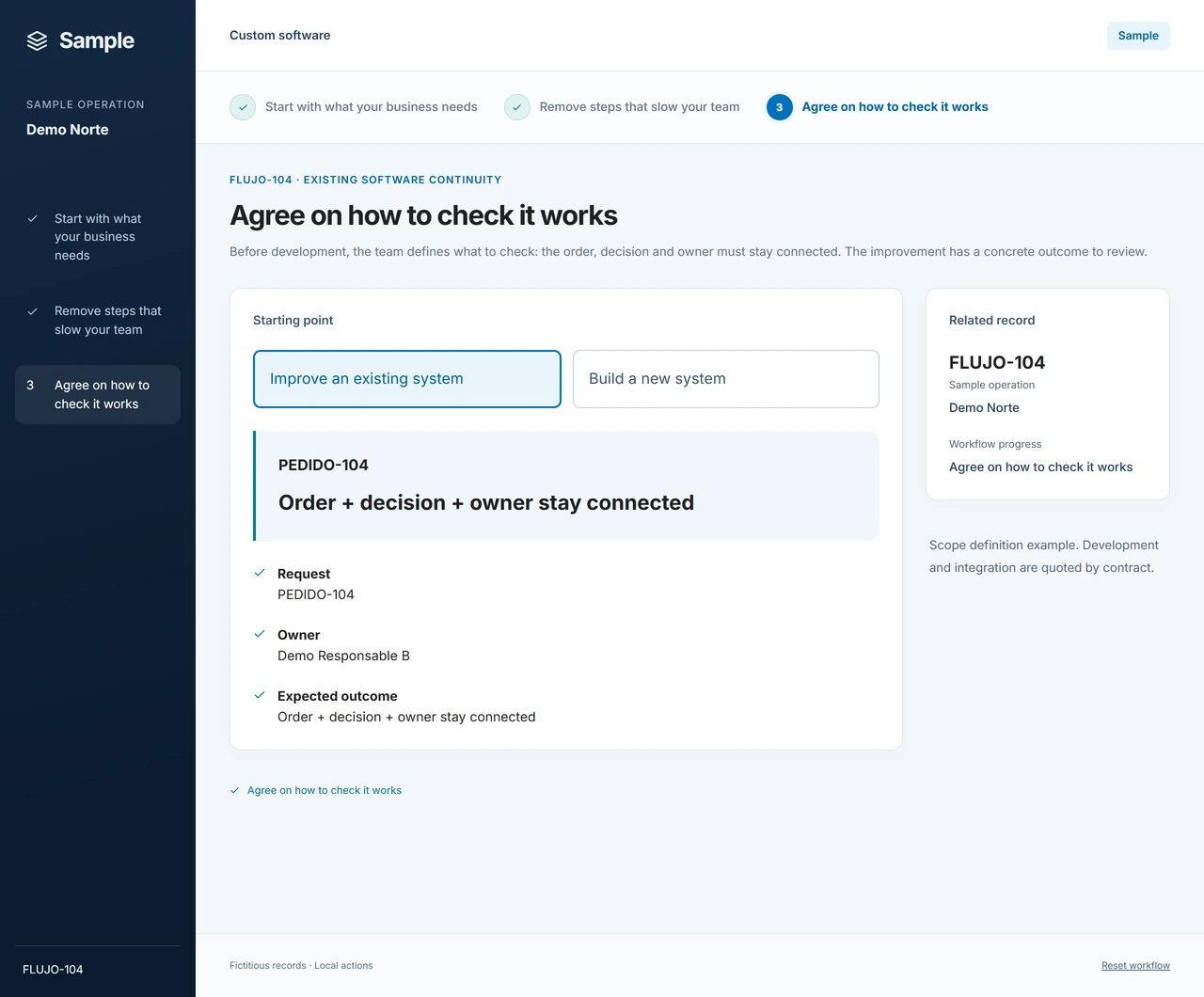1204x997 pixels.
Task: Click 'Order + decision + owner stay connected' heading
Action: 486,503
